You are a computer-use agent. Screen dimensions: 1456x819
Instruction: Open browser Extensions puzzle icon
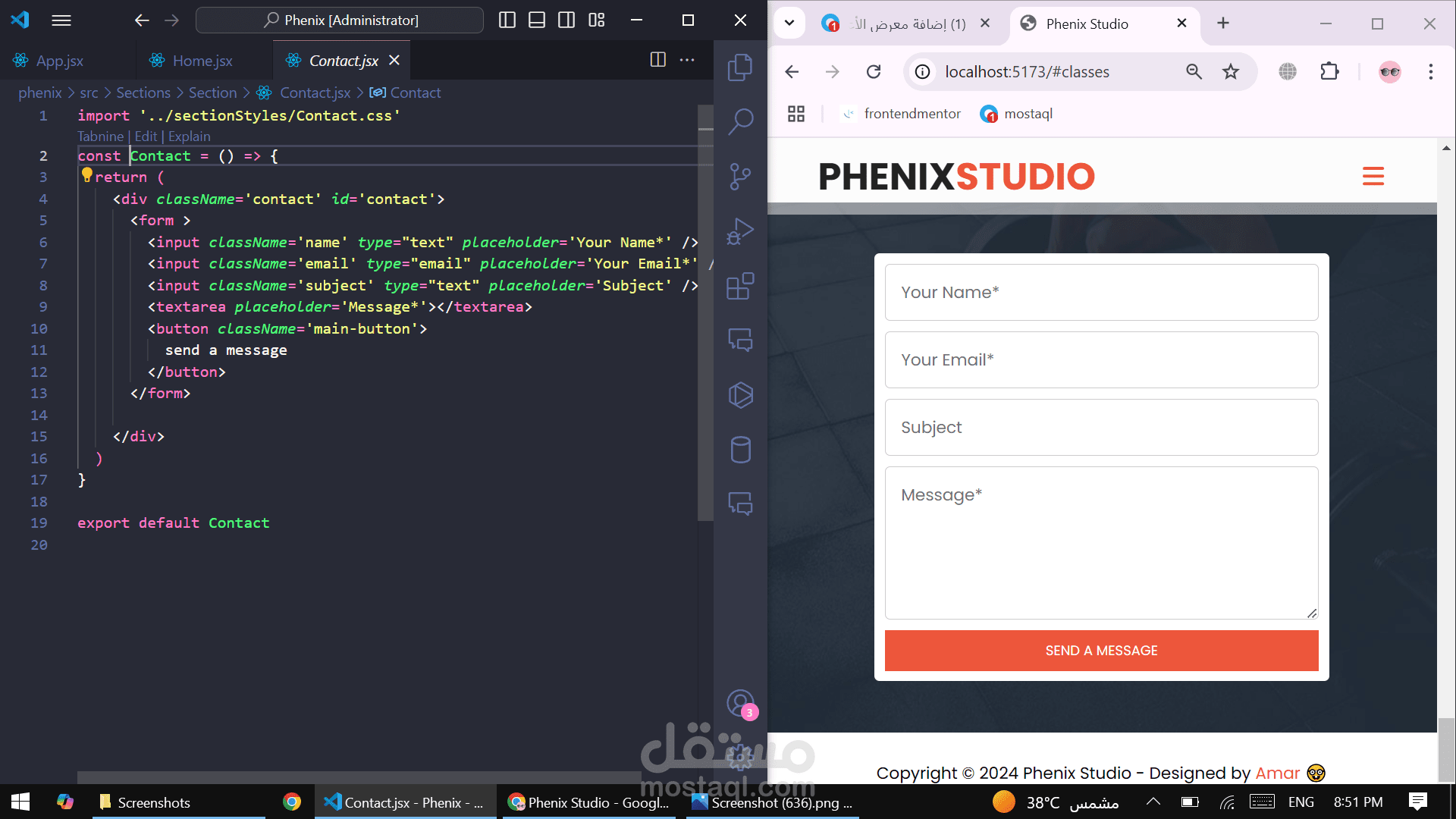pyautogui.click(x=1329, y=72)
